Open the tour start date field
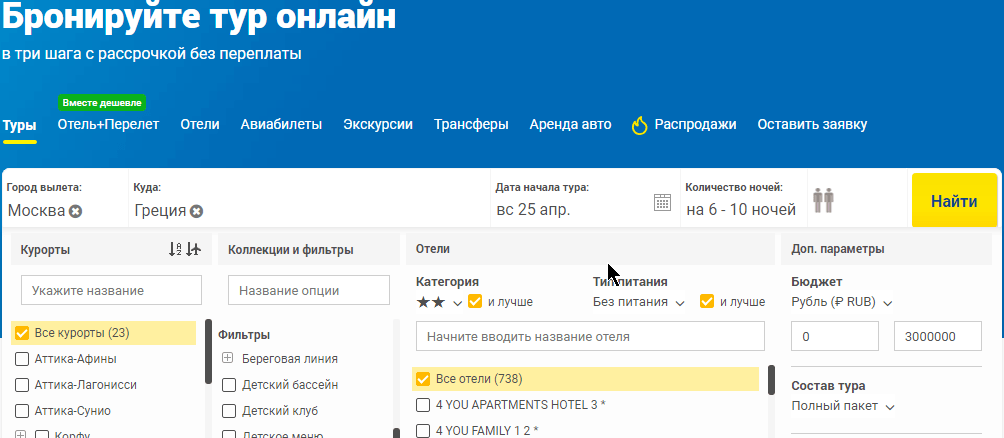Screen dimensions: 1004x438 point(584,199)
